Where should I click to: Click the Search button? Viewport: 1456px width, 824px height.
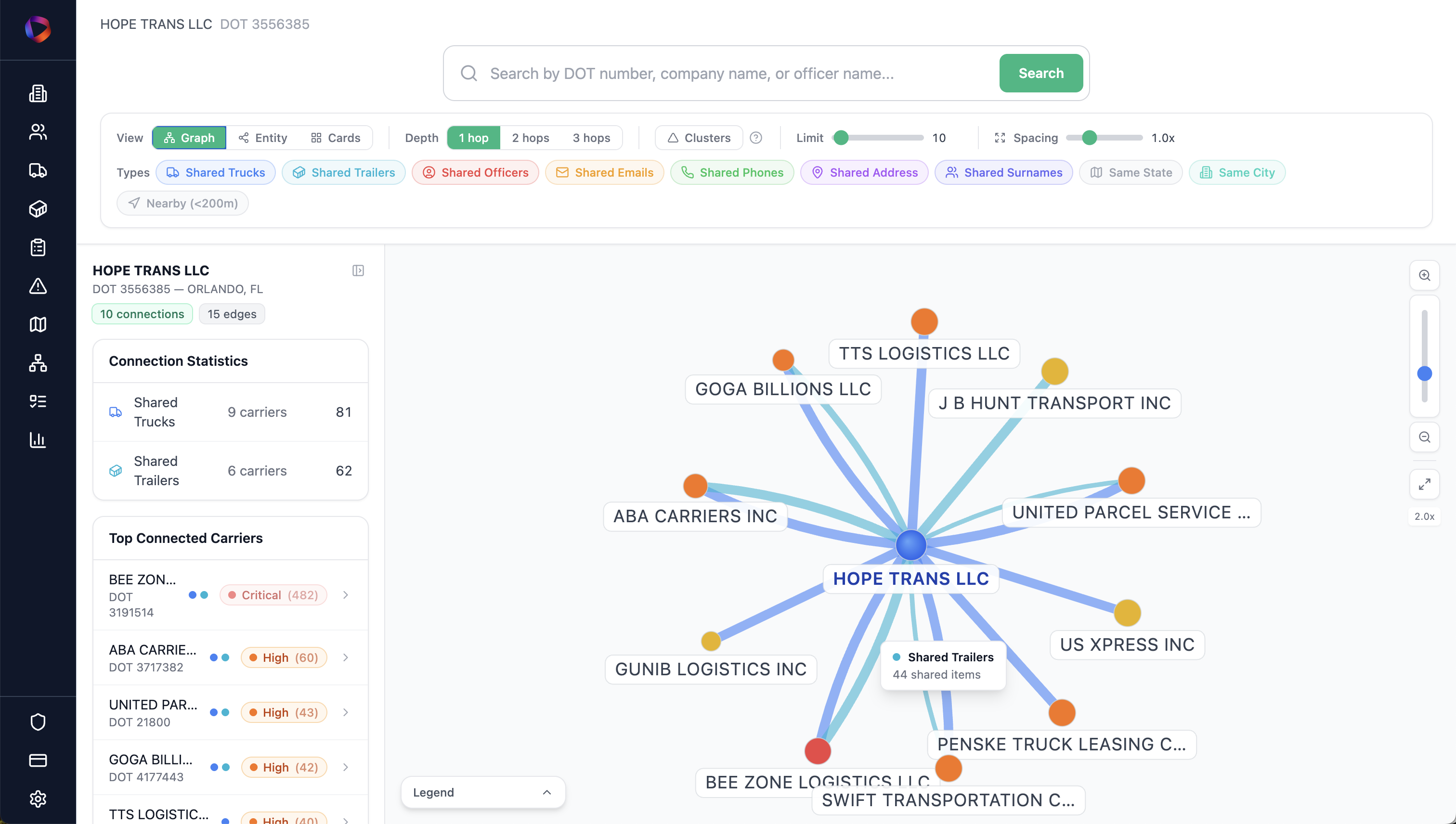(1040, 73)
